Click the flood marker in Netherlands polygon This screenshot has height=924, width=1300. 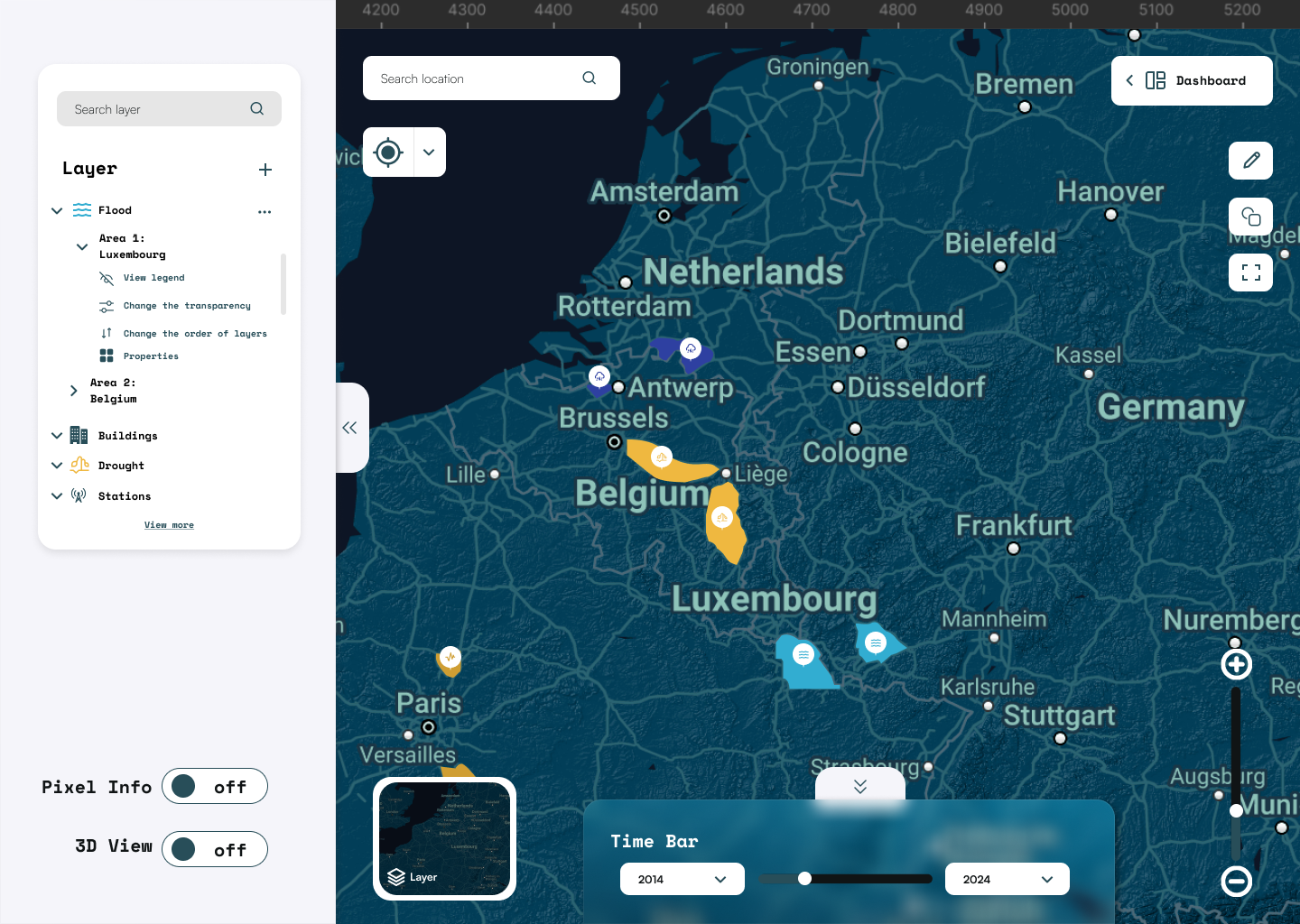point(691,348)
